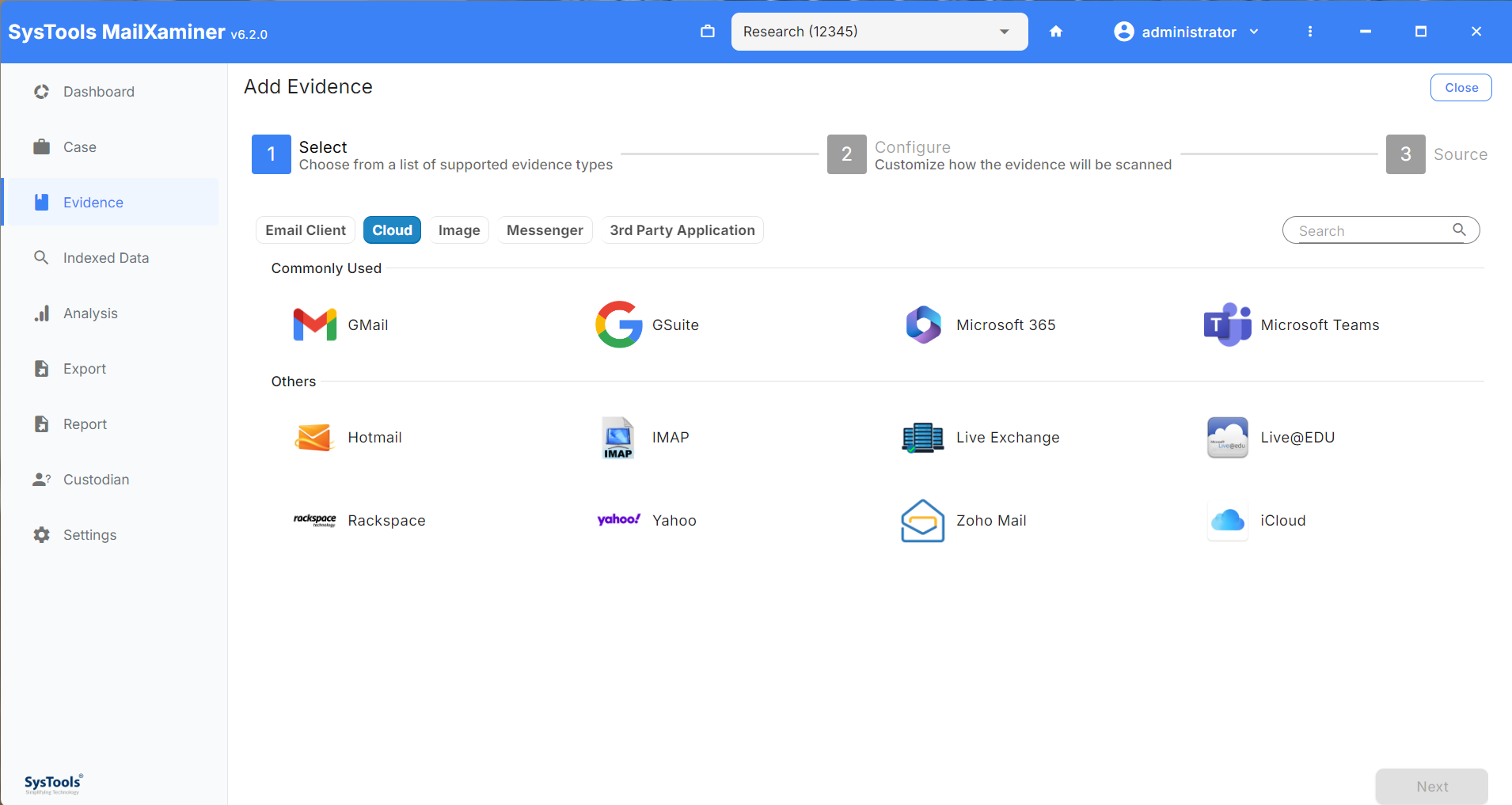Switch to the Email Client tab
The width and height of the screenshot is (1512, 805).
click(x=306, y=230)
